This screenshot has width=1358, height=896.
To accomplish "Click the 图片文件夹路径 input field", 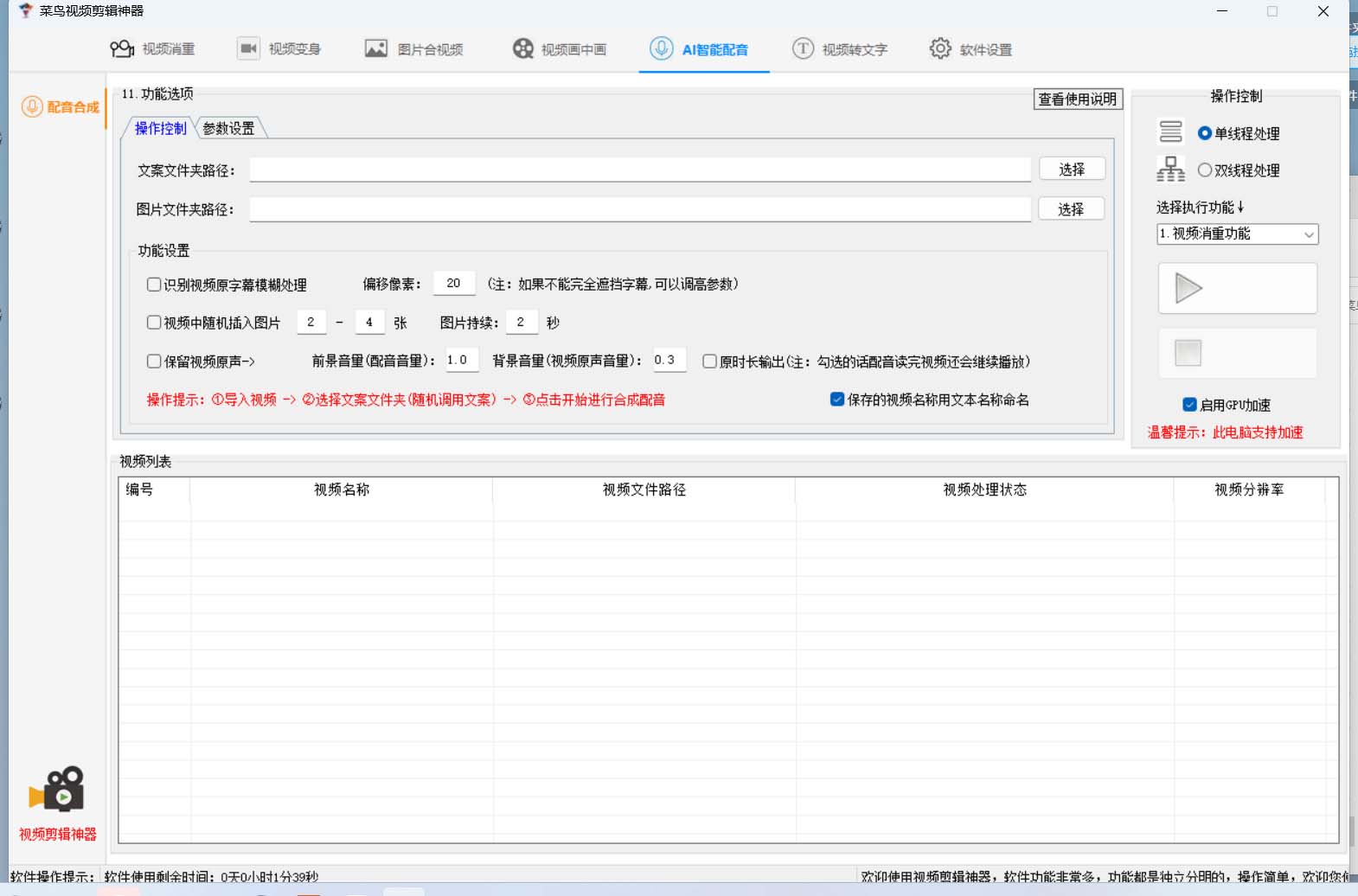I will point(640,209).
